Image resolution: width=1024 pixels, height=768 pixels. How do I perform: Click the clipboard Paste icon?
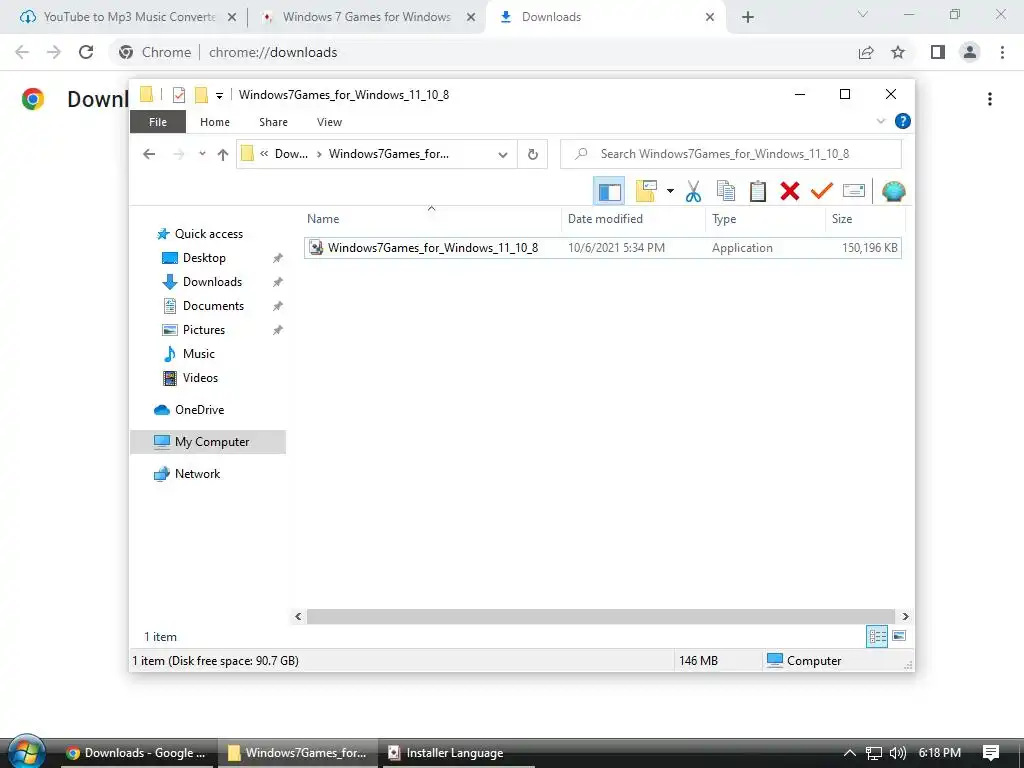click(758, 191)
